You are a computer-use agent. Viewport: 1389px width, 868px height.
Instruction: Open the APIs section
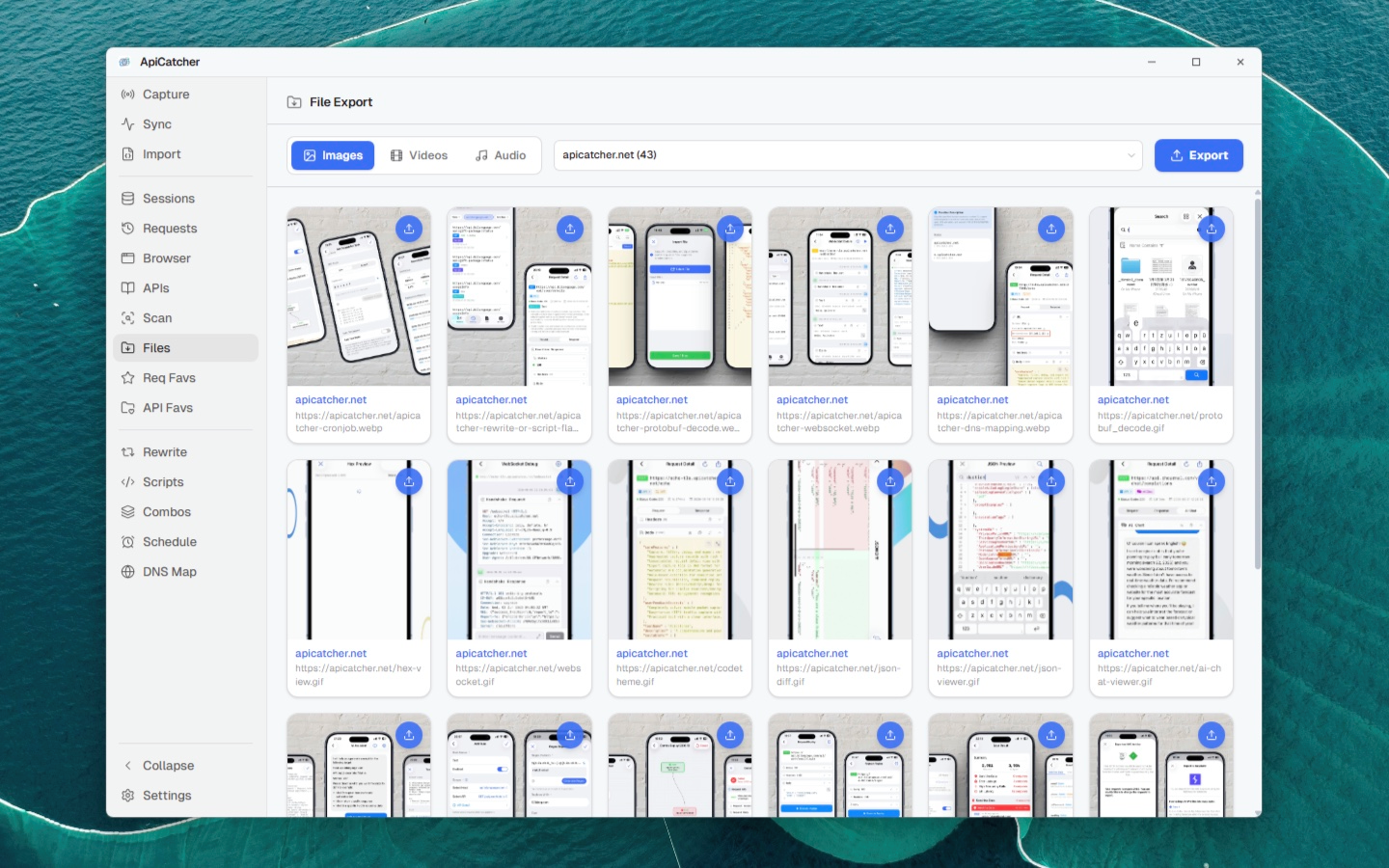[186, 288]
